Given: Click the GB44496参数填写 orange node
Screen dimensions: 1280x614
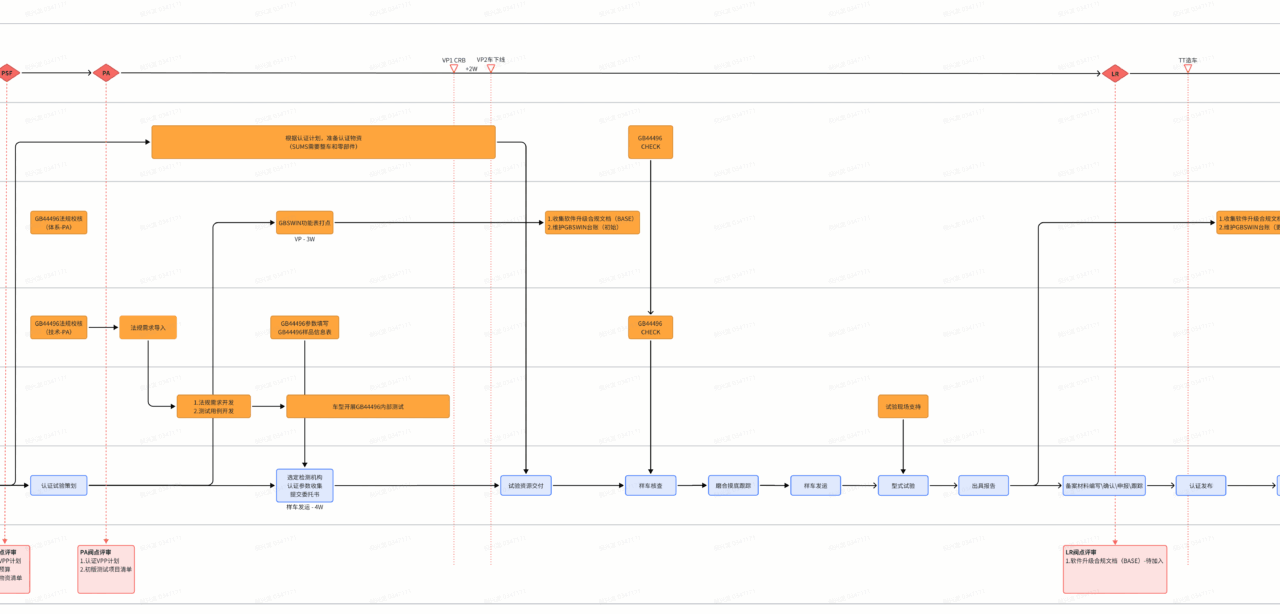Looking at the screenshot, I should 305,327.
